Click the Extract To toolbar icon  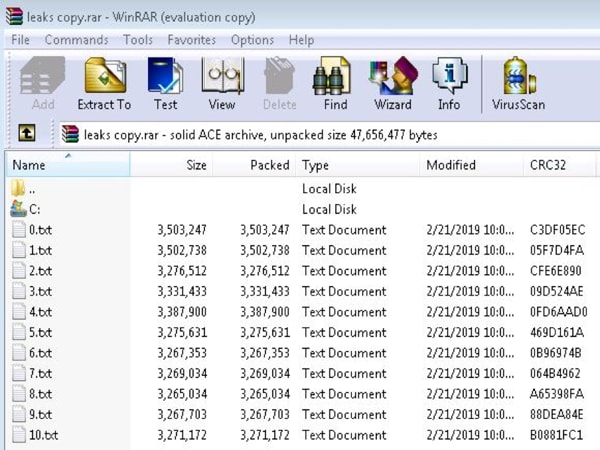(x=105, y=75)
